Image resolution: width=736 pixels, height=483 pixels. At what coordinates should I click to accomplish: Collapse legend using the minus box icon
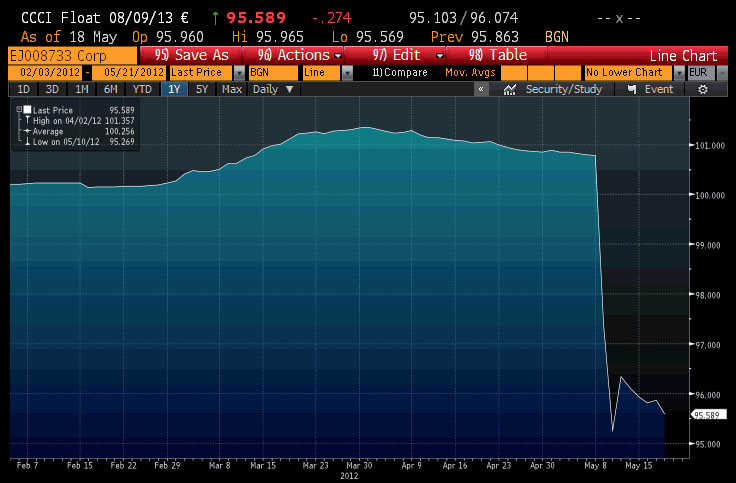[x=17, y=108]
